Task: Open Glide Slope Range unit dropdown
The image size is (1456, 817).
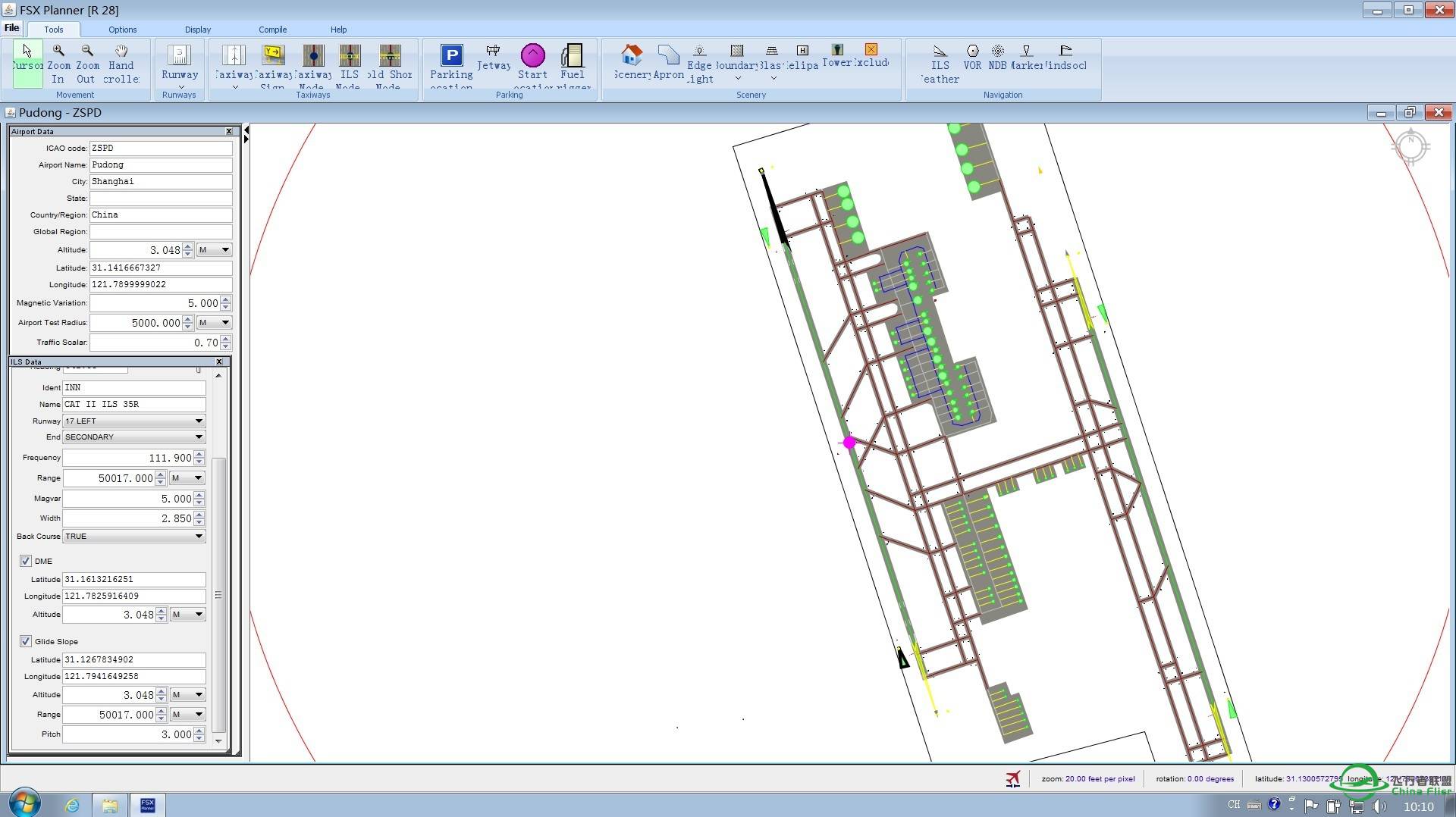Action: 187,714
